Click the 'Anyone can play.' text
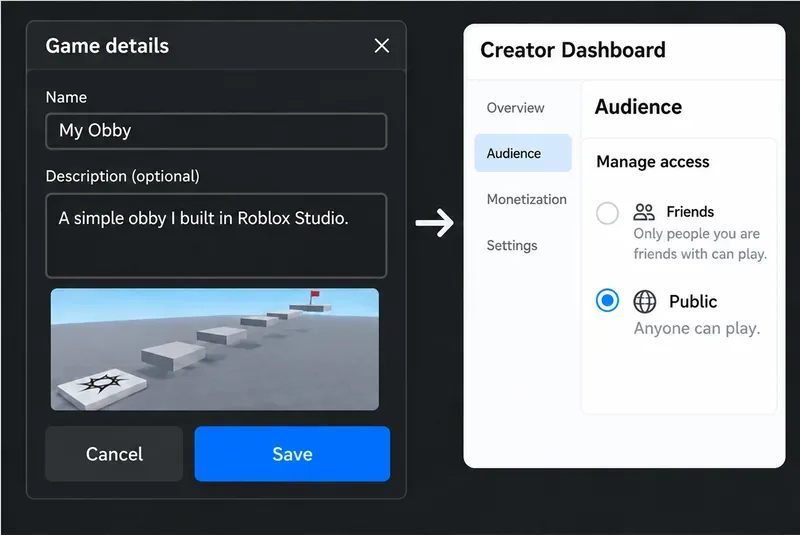 pos(697,329)
